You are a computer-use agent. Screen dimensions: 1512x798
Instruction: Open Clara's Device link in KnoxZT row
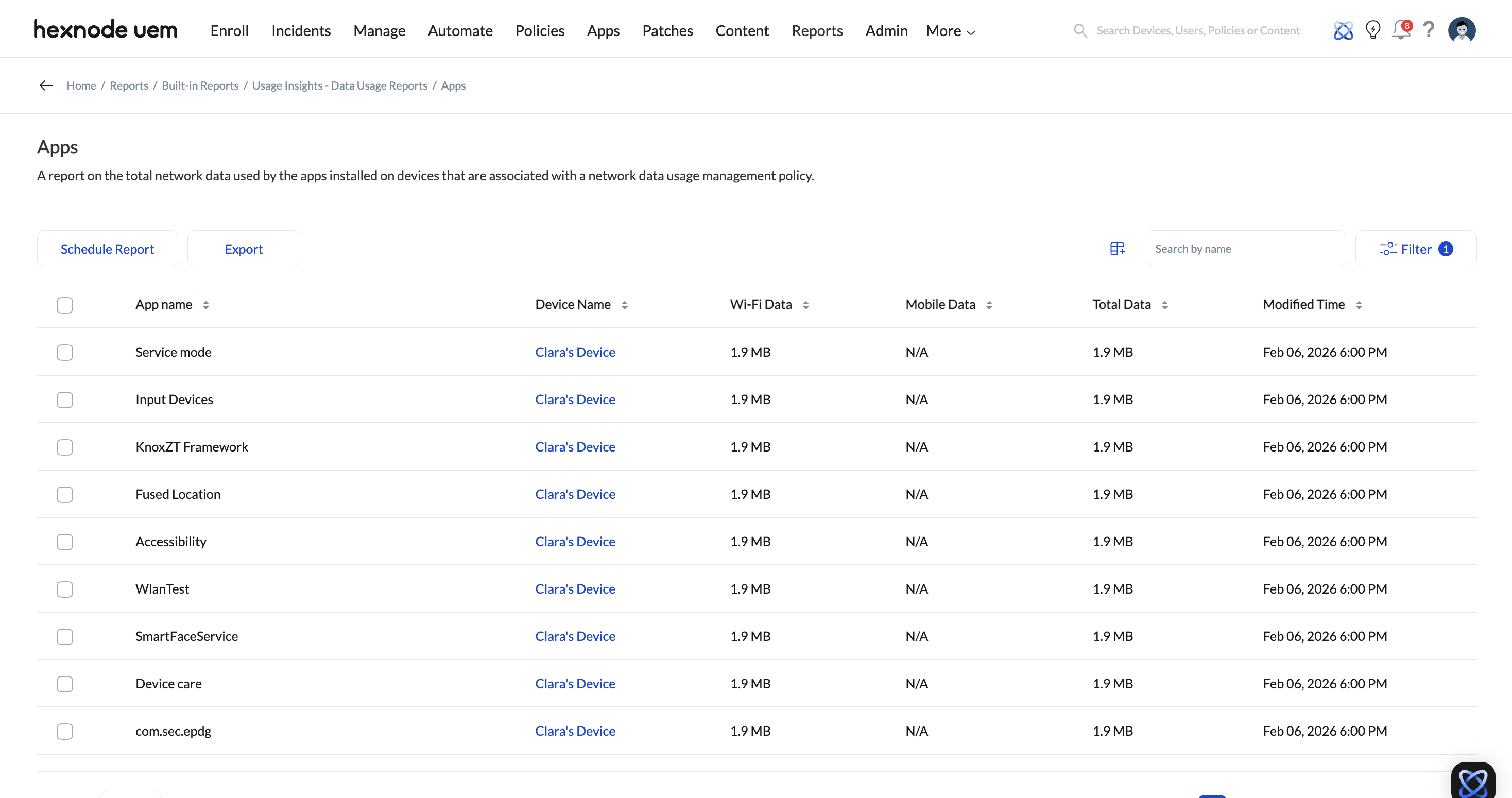pyautogui.click(x=575, y=447)
